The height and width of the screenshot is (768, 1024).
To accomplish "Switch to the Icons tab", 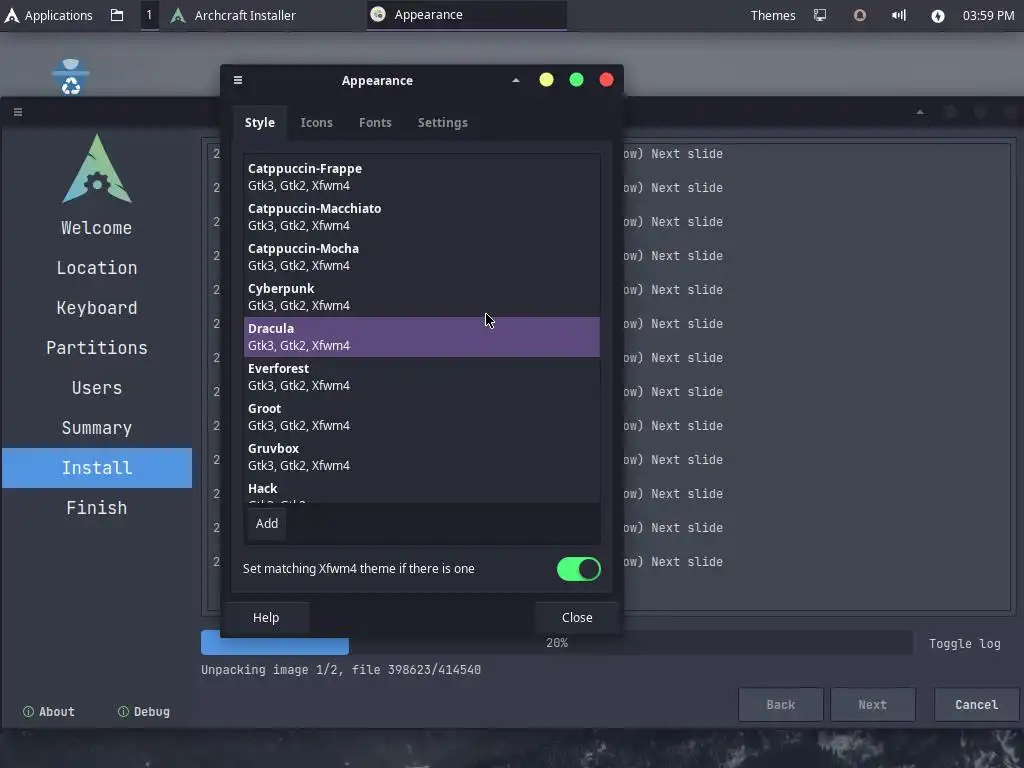I will pos(317,123).
